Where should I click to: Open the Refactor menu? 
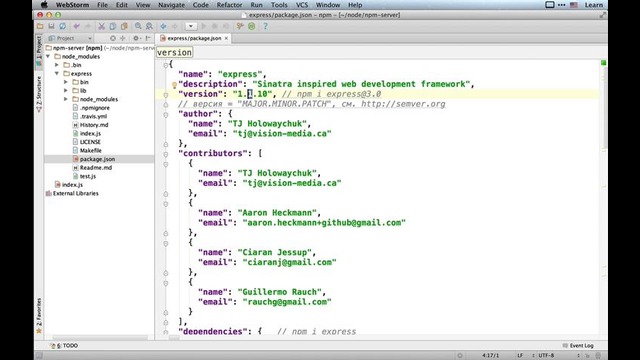(x=229, y=5)
